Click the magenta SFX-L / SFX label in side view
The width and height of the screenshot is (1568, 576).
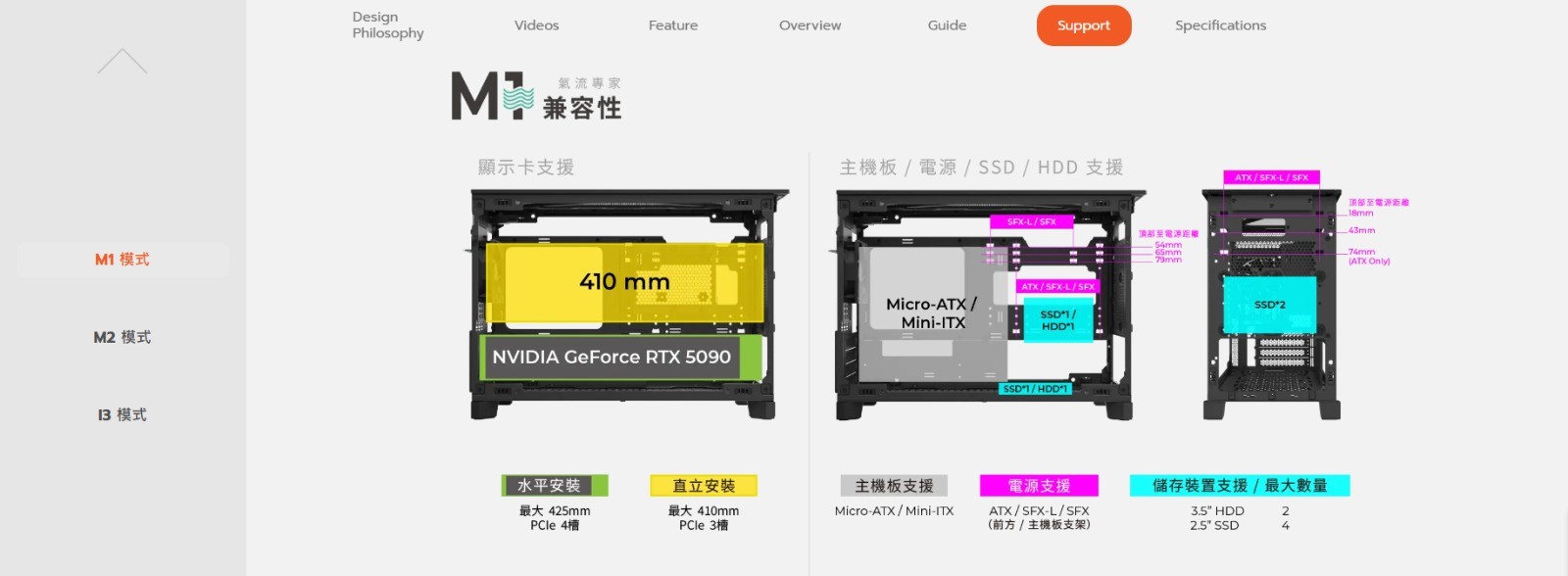pyautogui.click(x=1032, y=222)
